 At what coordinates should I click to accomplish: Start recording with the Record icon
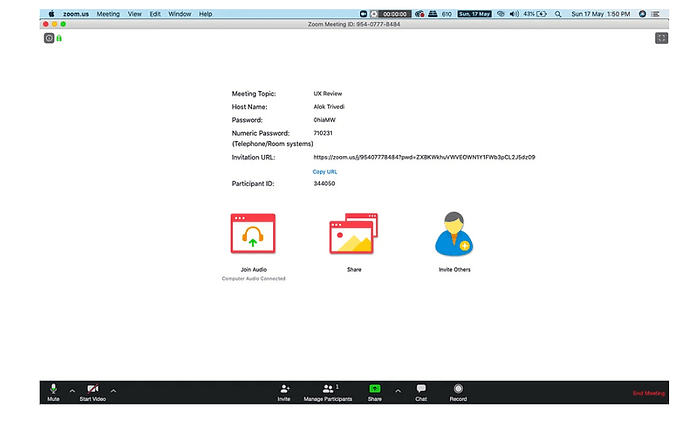click(458, 392)
